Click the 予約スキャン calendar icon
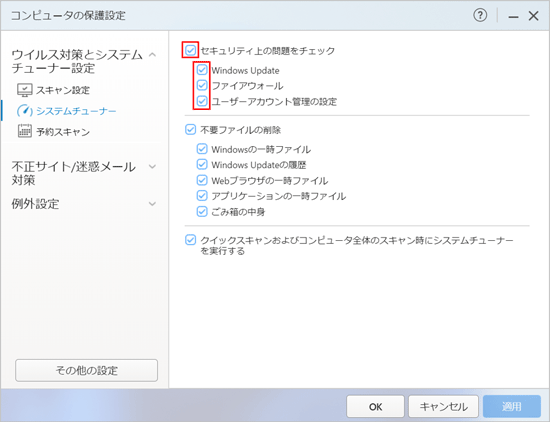The height and width of the screenshot is (422, 550). 25,131
